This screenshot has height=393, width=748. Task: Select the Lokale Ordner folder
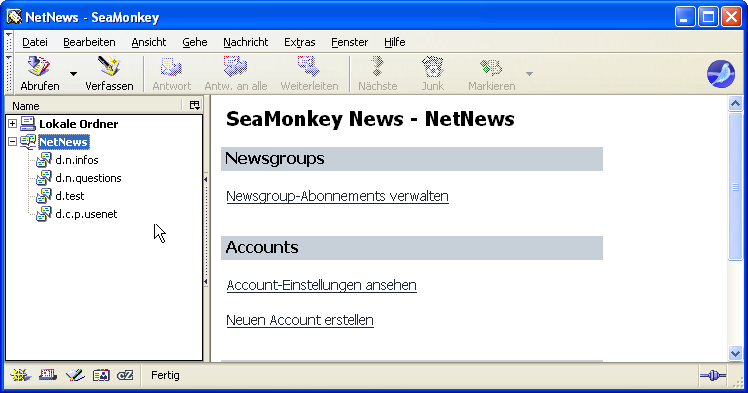tap(79, 124)
